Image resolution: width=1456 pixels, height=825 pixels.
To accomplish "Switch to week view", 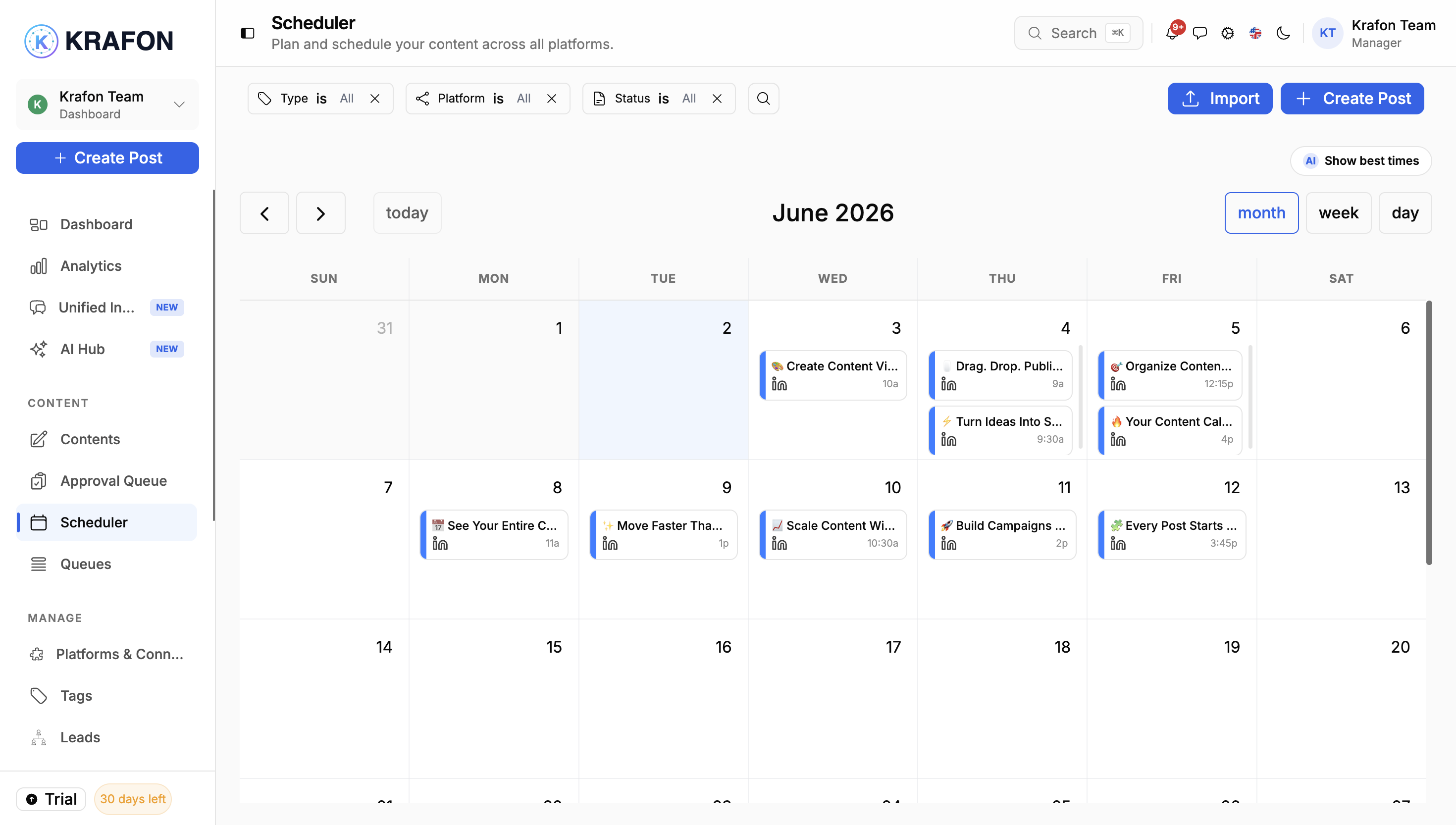I will 1339,213.
